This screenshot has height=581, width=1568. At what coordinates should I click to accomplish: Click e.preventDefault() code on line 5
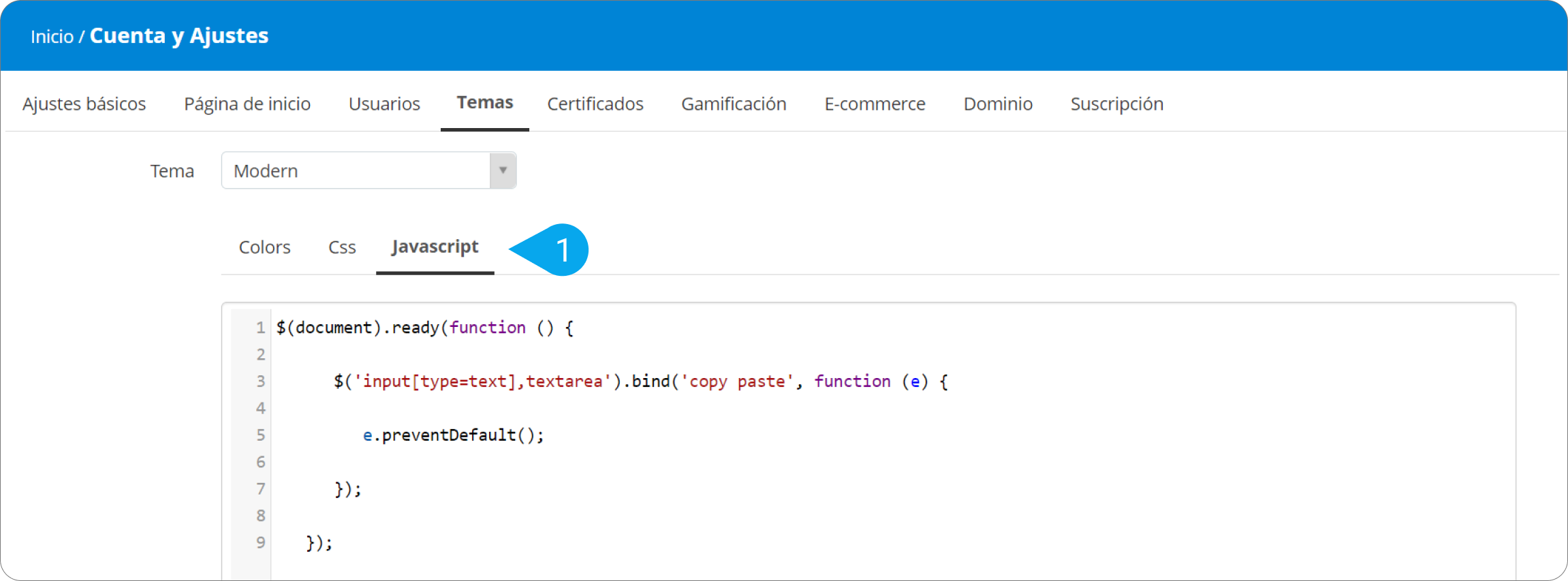pyautogui.click(x=453, y=435)
